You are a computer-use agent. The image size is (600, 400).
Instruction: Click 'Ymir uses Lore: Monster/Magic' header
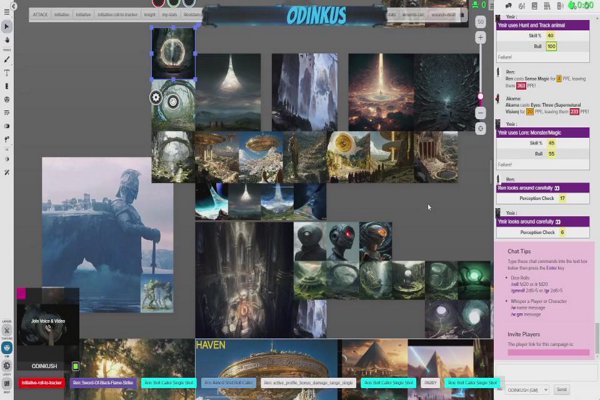tap(543, 133)
